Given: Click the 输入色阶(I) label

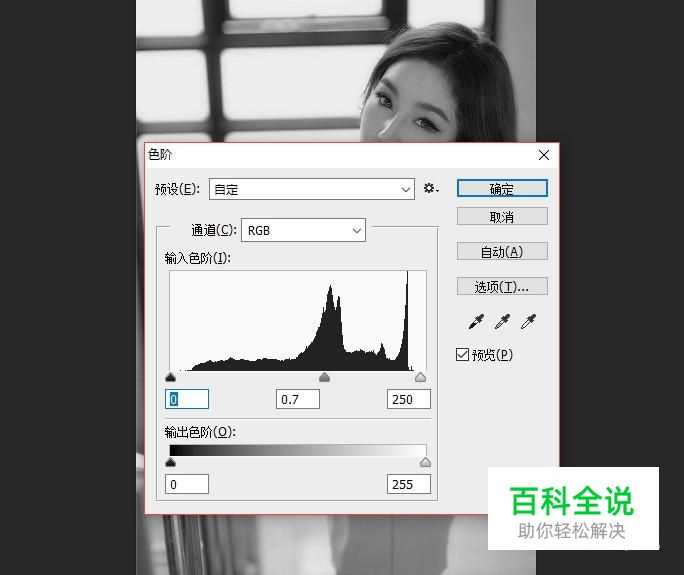Looking at the screenshot, I should tap(198, 258).
